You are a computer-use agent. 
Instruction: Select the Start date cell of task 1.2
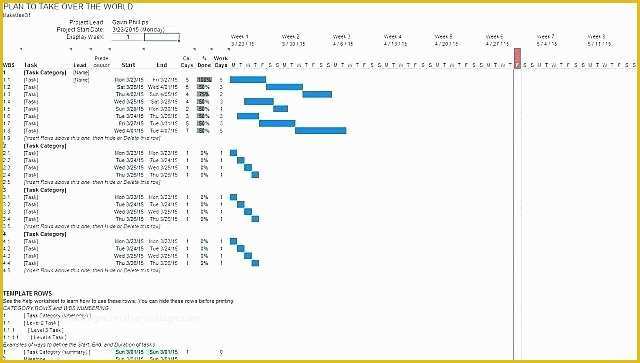(x=129, y=87)
